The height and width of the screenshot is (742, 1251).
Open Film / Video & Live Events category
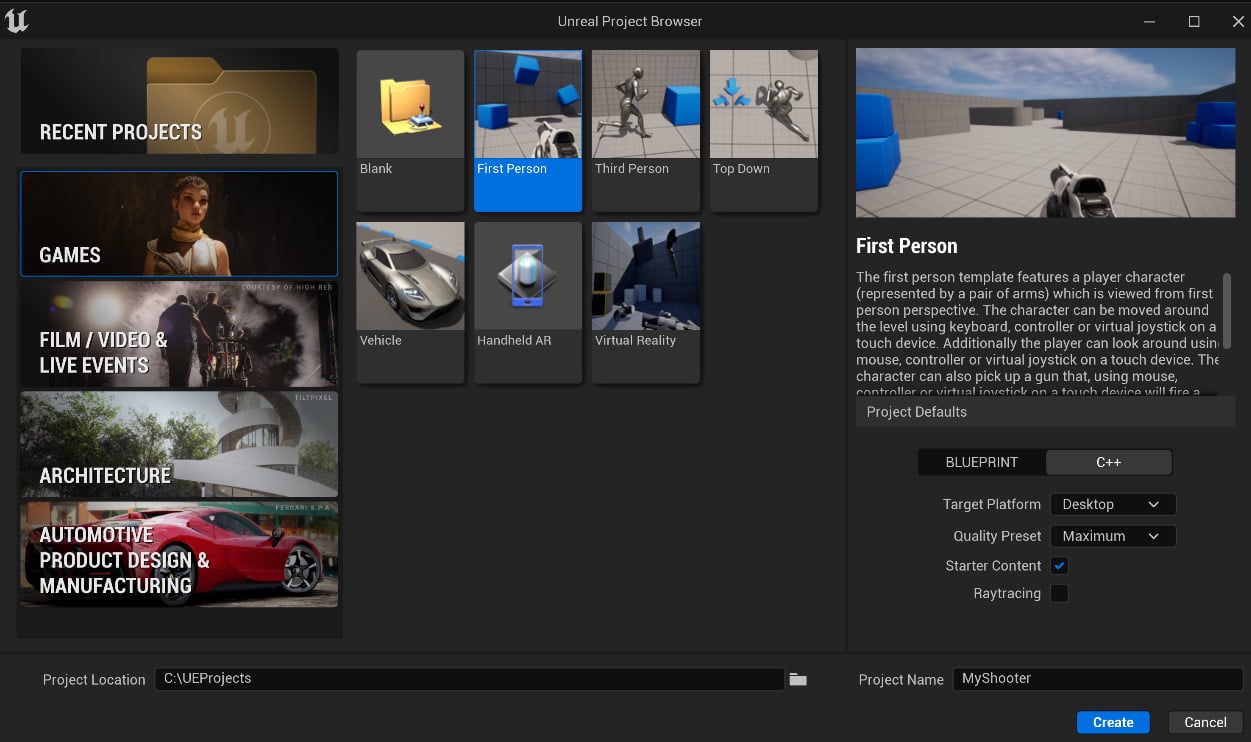coord(179,334)
